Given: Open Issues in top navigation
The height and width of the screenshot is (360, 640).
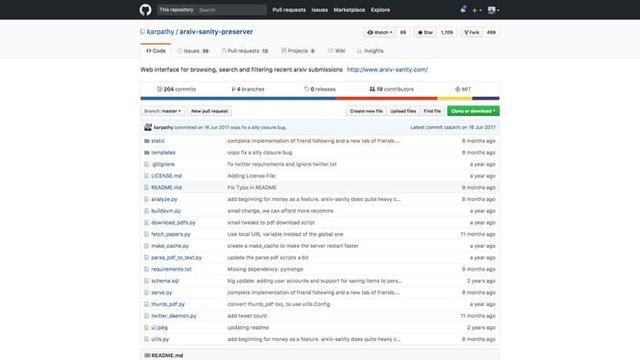Looking at the screenshot, I should [x=320, y=10].
